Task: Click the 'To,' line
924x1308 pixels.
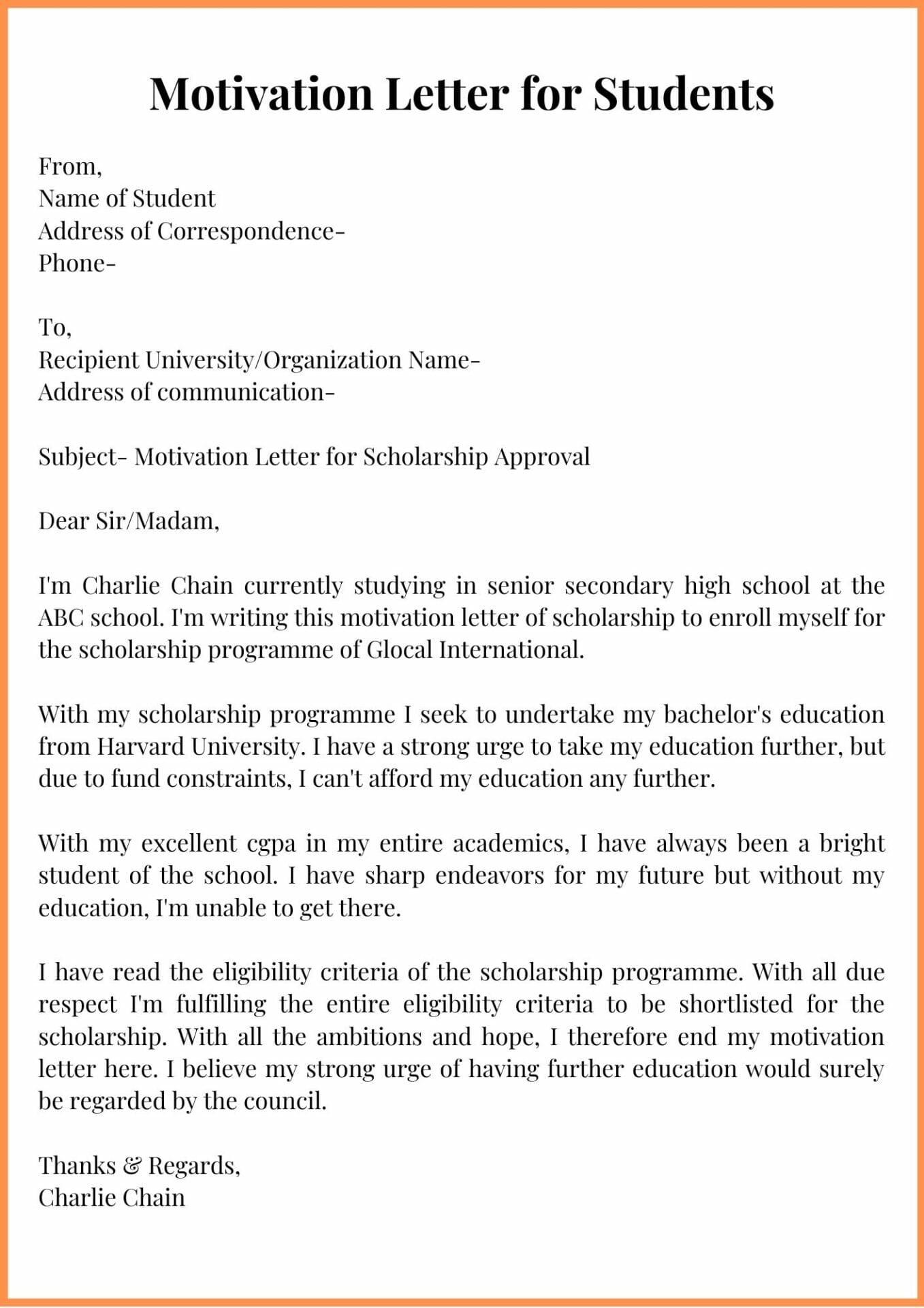Action: tap(55, 328)
